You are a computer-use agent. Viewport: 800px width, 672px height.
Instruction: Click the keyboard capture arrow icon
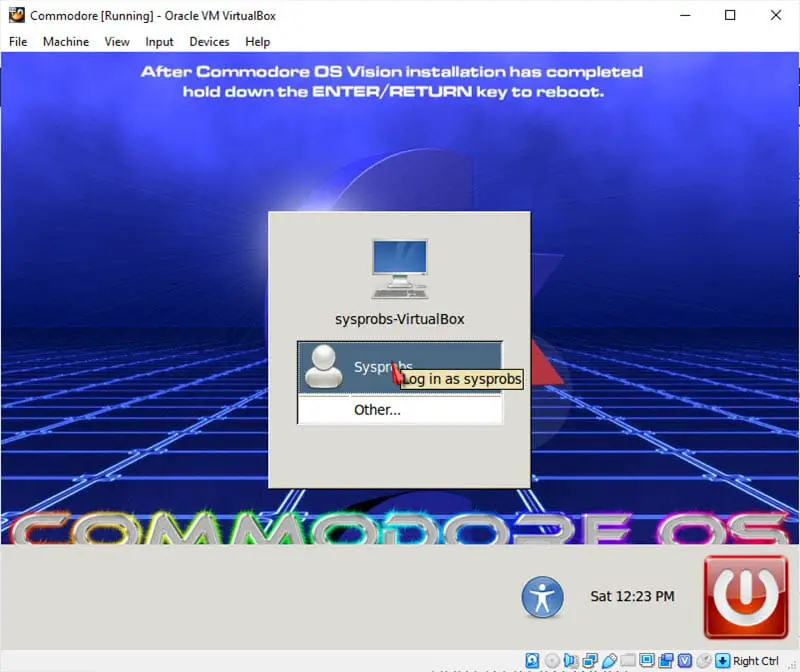[722, 661]
